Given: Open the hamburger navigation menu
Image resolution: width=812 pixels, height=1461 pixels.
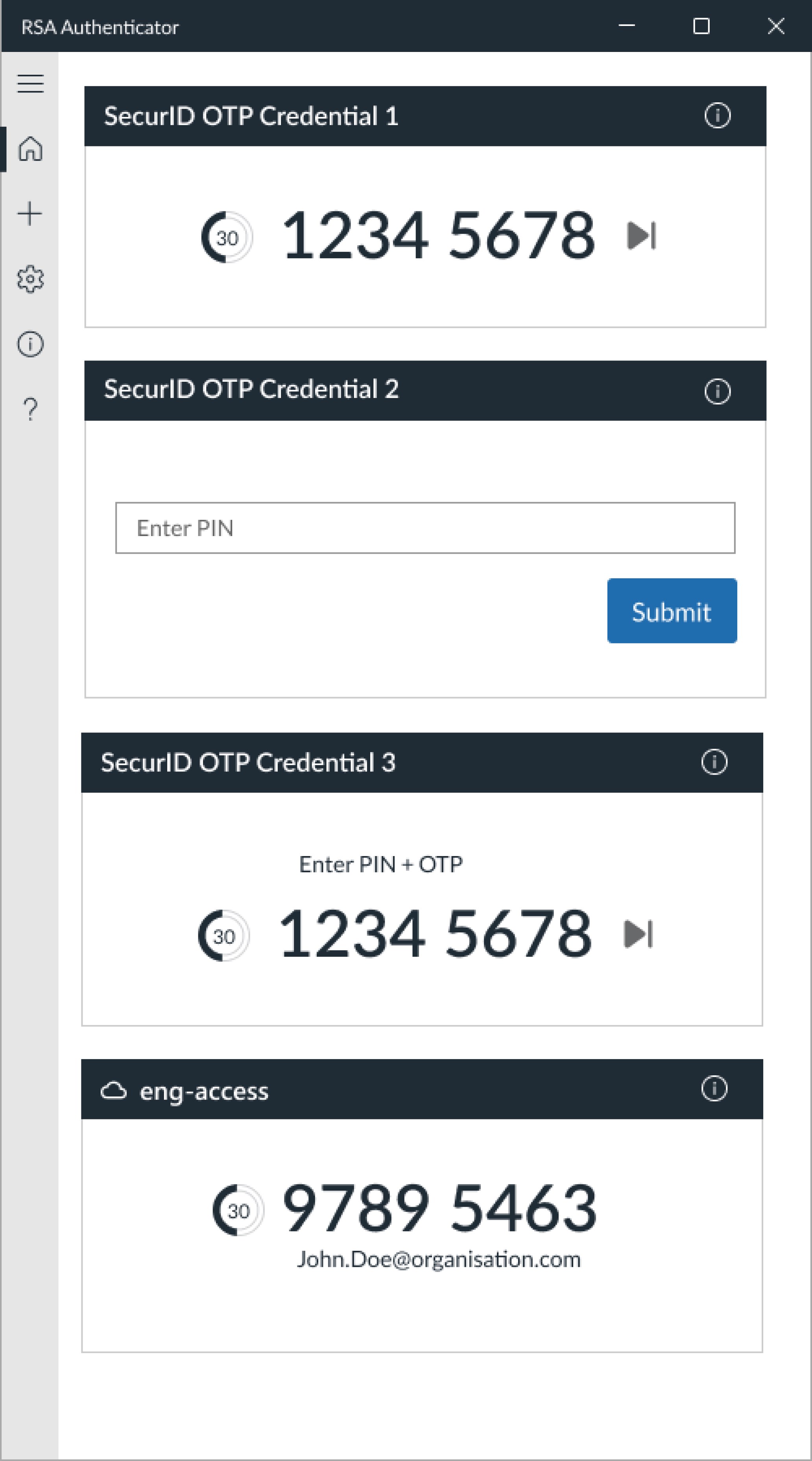Looking at the screenshot, I should pos(30,83).
